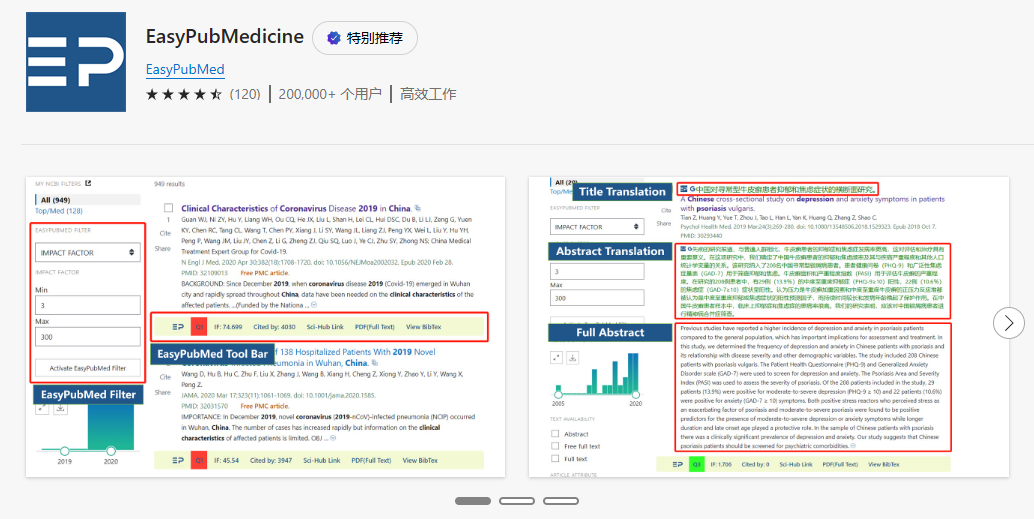The width and height of the screenshot is (1034, 519).
Task: Open the EasyPubMed developer link
Action: click(x=185, y=69)
